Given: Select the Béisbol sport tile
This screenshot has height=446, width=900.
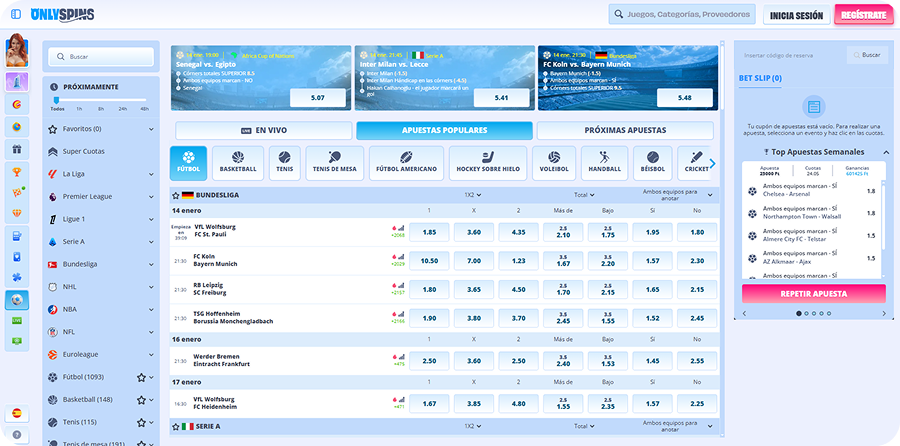Looking at the screenshot, I should (653, 163).
